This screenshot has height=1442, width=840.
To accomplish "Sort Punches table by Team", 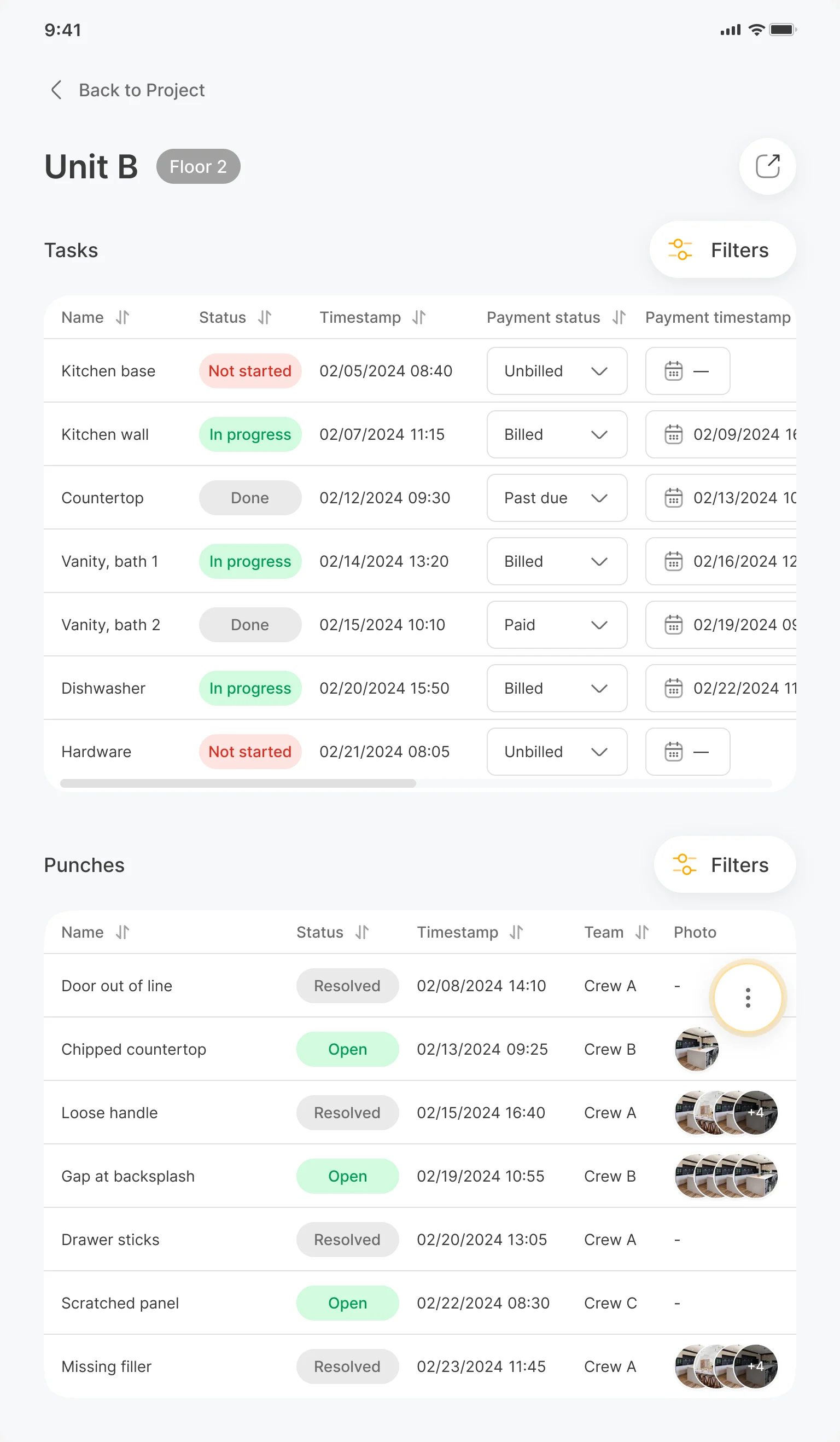I will (642, 932).
